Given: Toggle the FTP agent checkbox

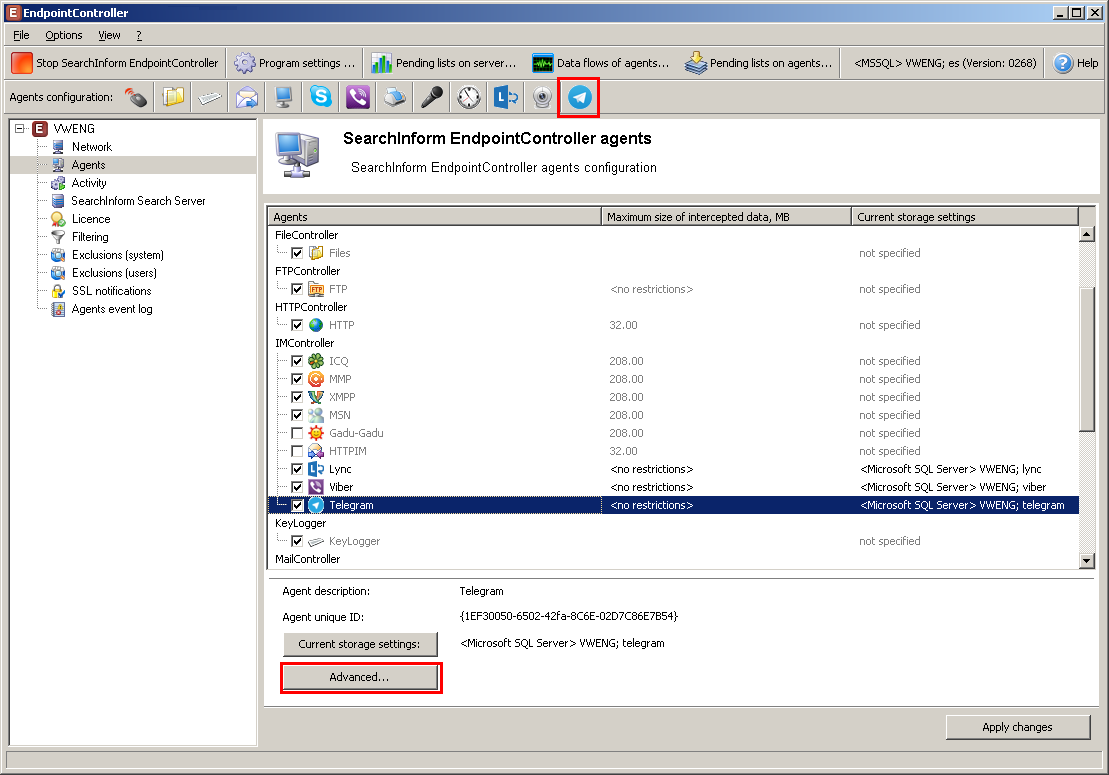Looking at the screenshot, I should pos(297,289).
